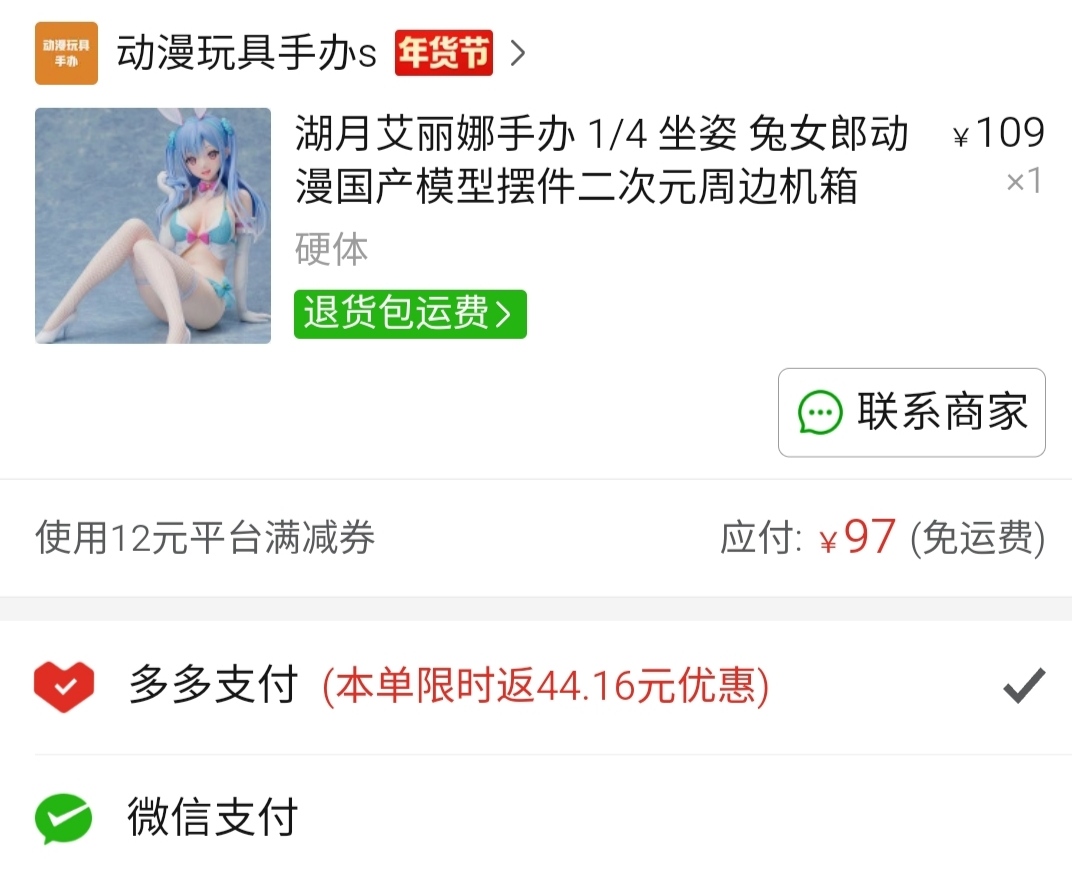Viewport: 1072px width, 876px height.
Task: Tap the ×1 quantity indicator
Action: pos(1023,181)
